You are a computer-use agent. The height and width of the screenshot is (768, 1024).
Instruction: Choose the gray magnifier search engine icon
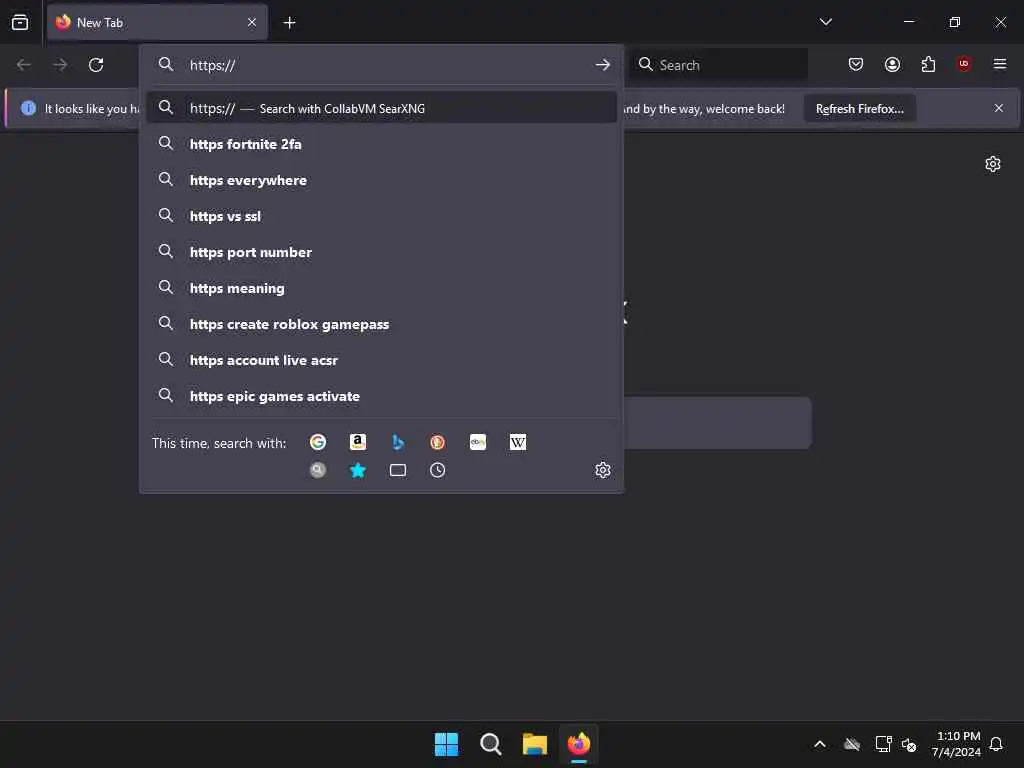coord(317,470)
